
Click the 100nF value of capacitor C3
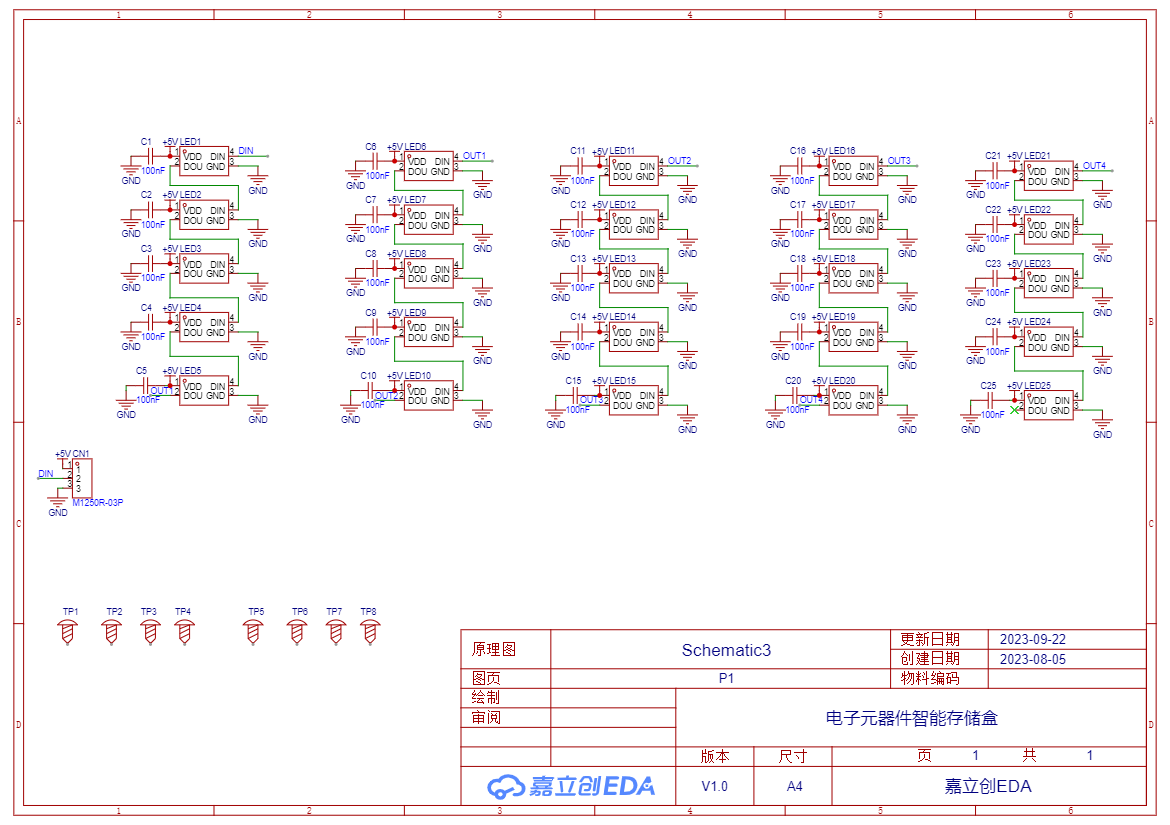153,277
